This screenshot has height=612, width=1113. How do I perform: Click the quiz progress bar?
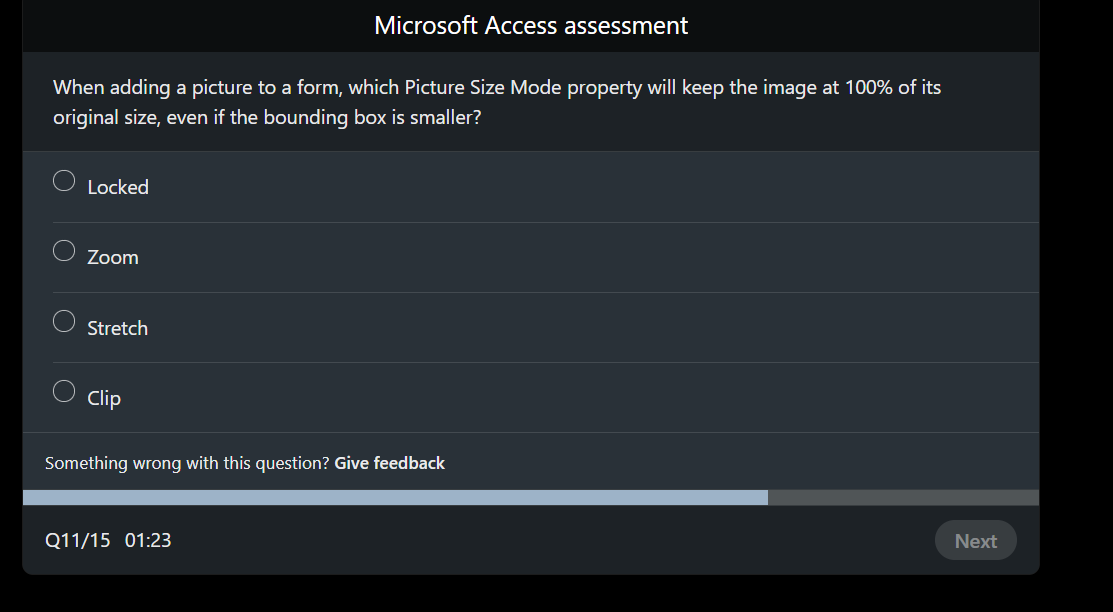click(531, 497)
